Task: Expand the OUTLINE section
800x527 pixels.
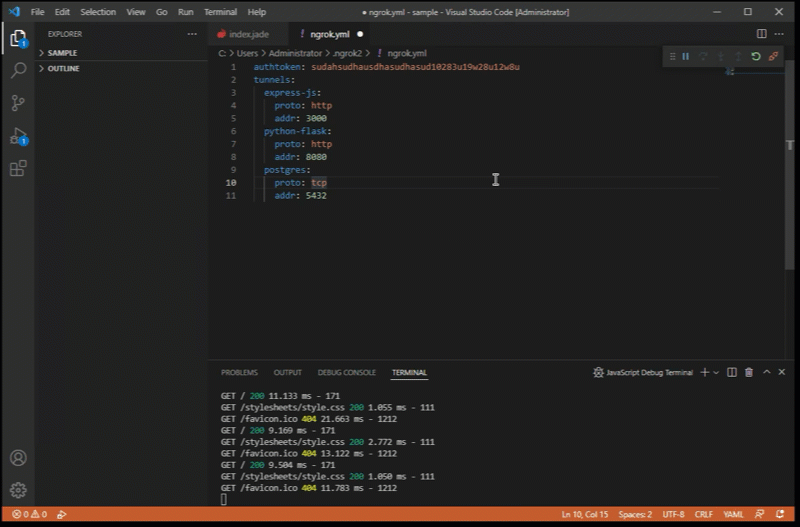Action: coord(62,68)
